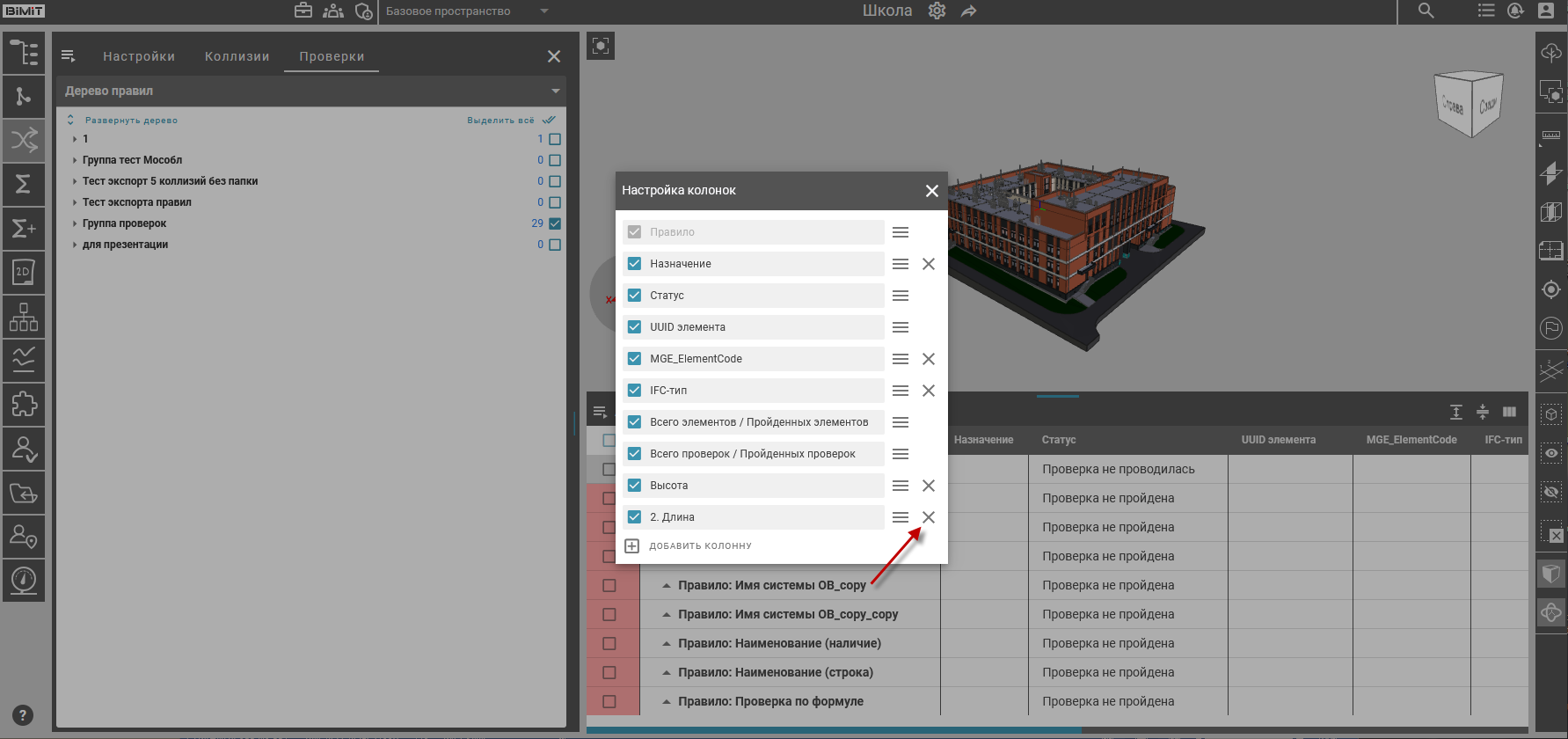This screenshot has height=739, width=1568.
Task: Open the 2D drawings sidebar icon
Action: click(24, 273)
